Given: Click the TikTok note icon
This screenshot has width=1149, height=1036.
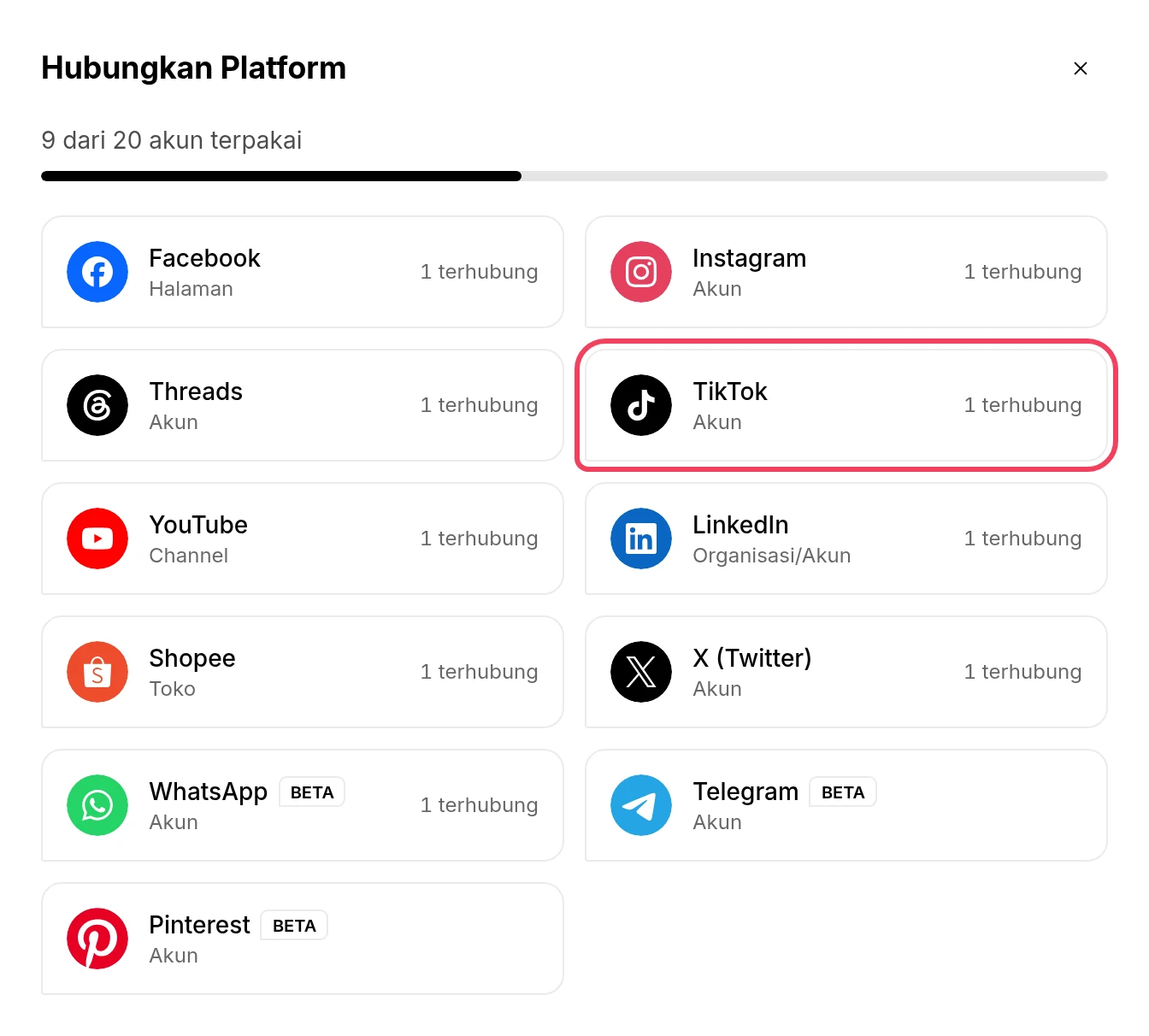Looking at the screenshot, I should pos(641,405).
